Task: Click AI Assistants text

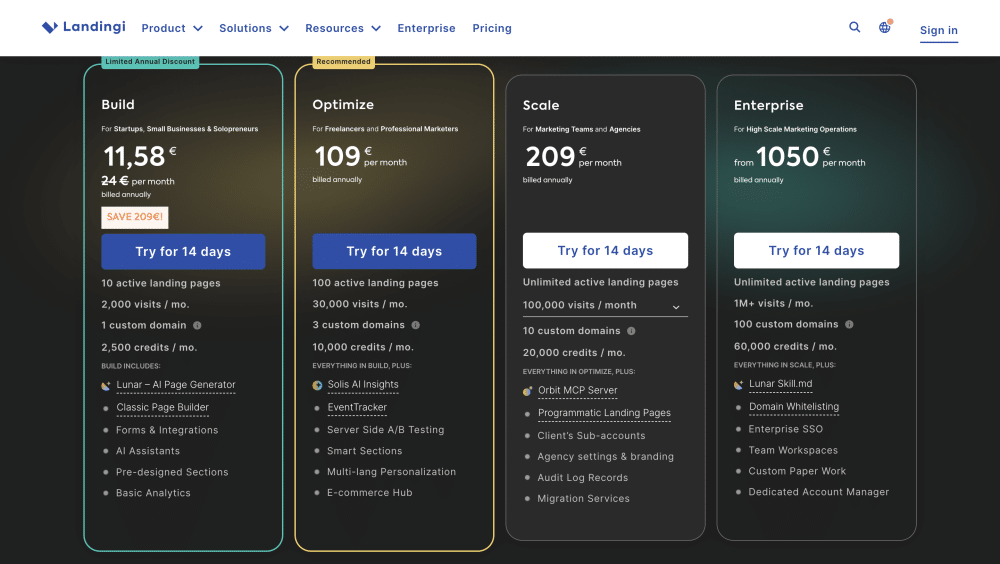Action: click(x=148, y=451)
